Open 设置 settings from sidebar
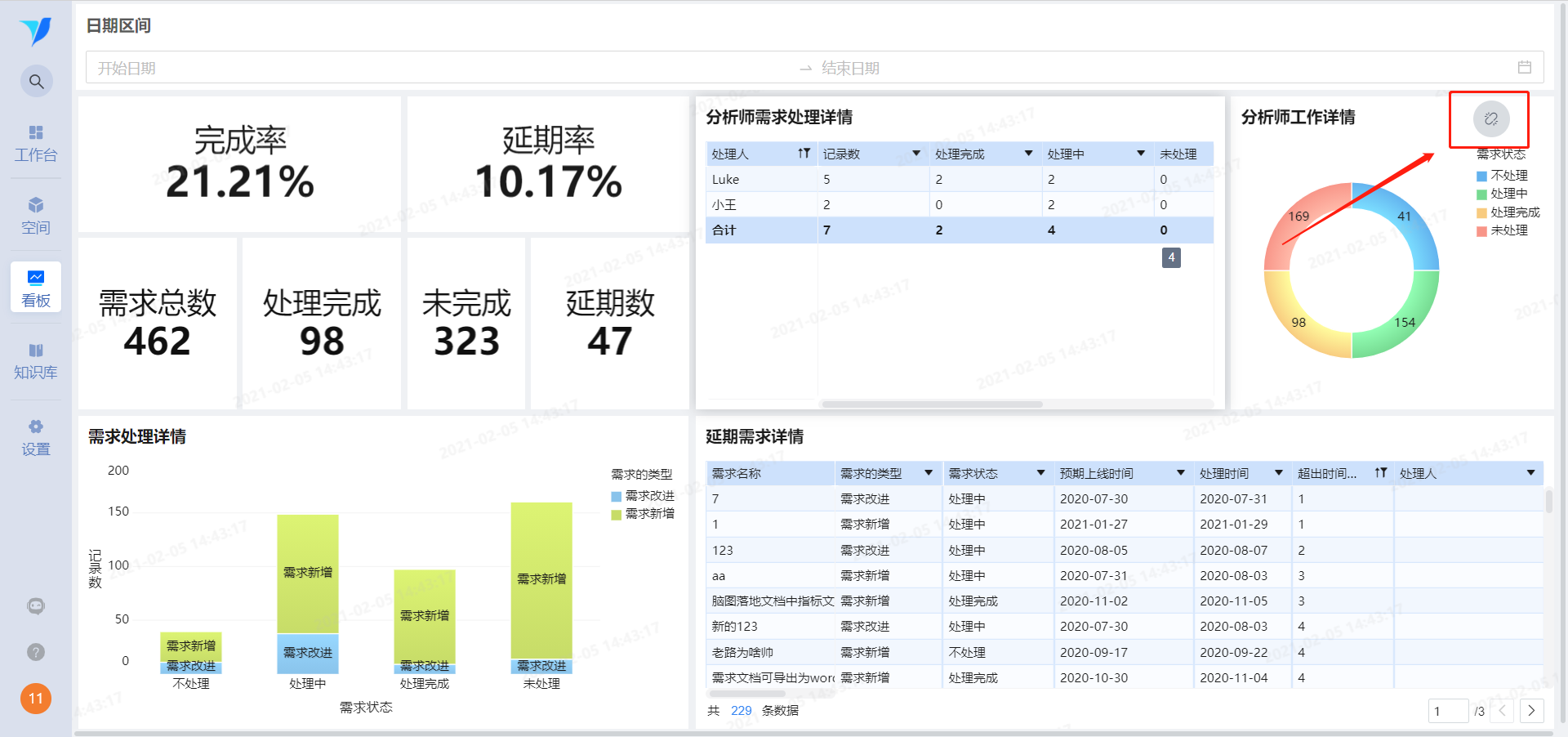The width and height of the screenshot is (1568, 737). tap(36, 438)
